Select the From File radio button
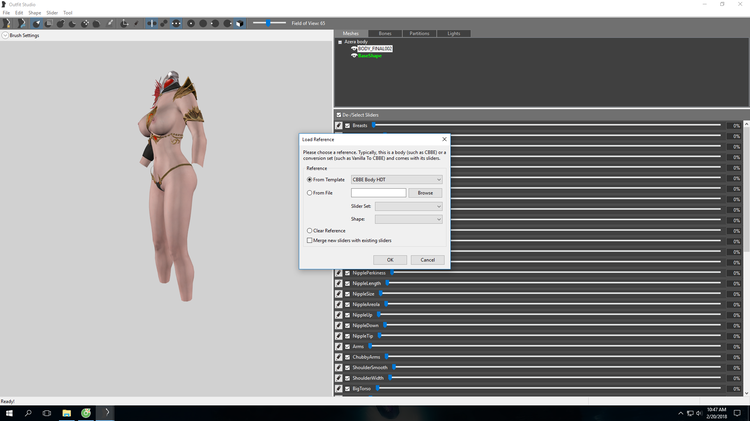Screen dimensions: 750x421 pos(309,193)
